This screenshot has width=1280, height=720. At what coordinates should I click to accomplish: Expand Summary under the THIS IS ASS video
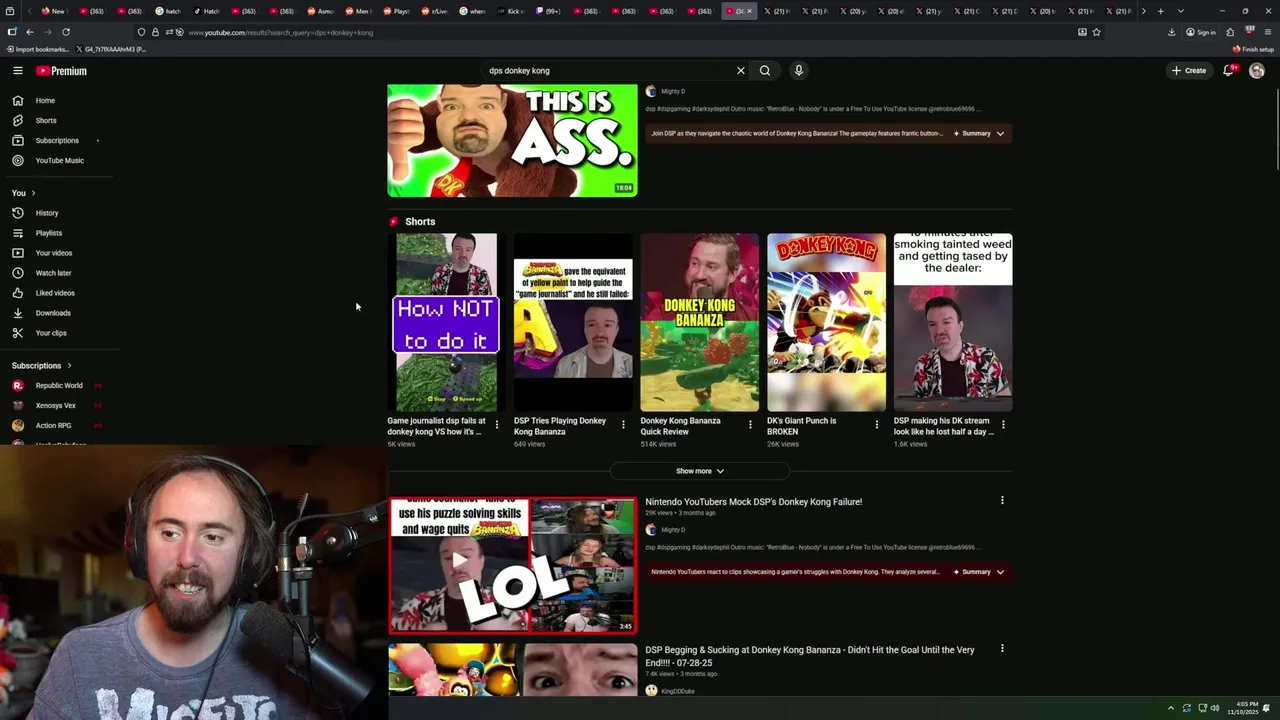[x=980, y=133]
